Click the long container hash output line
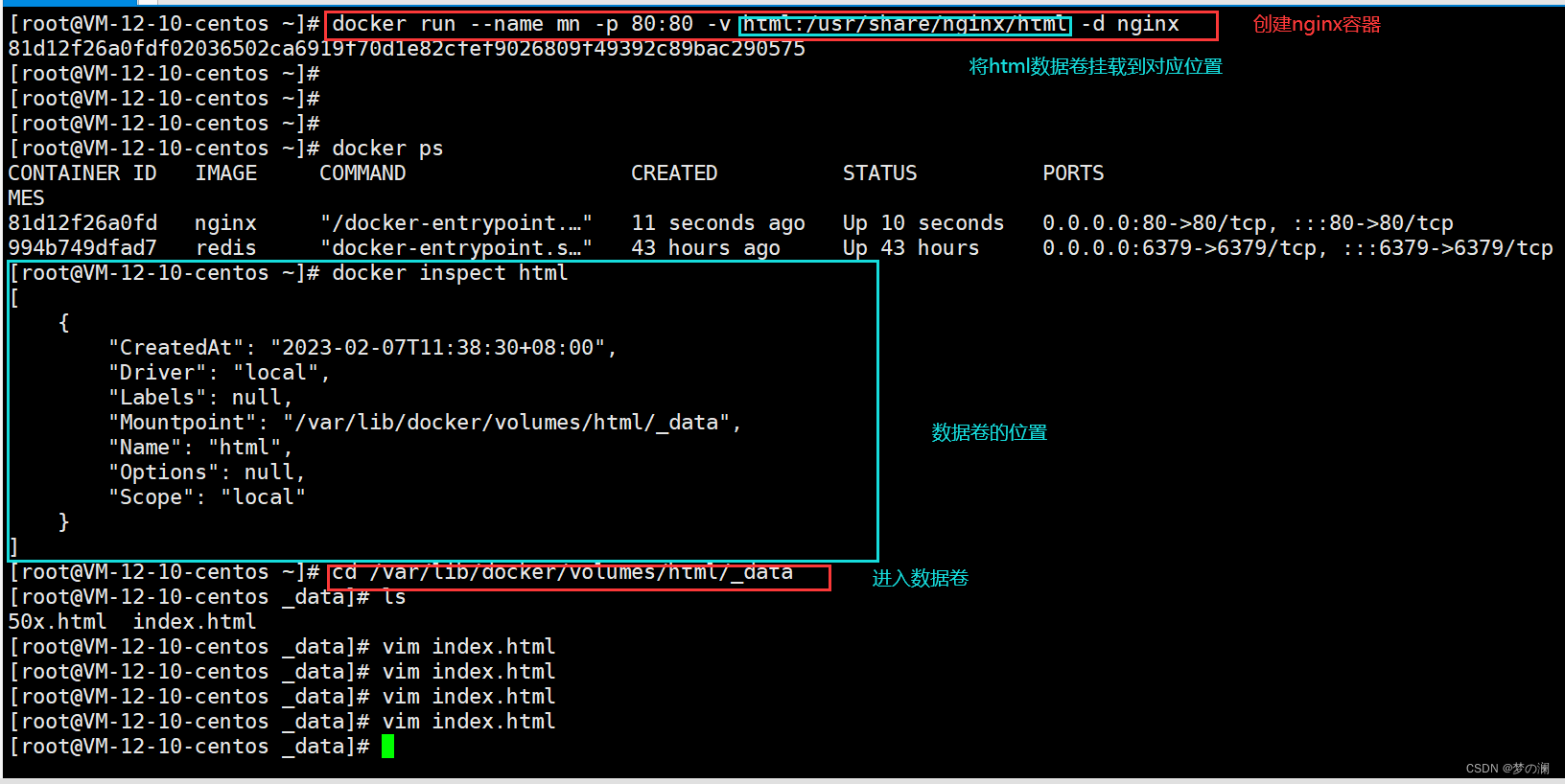Screen dimensions: 1565x784 click(x=407, y=49)
